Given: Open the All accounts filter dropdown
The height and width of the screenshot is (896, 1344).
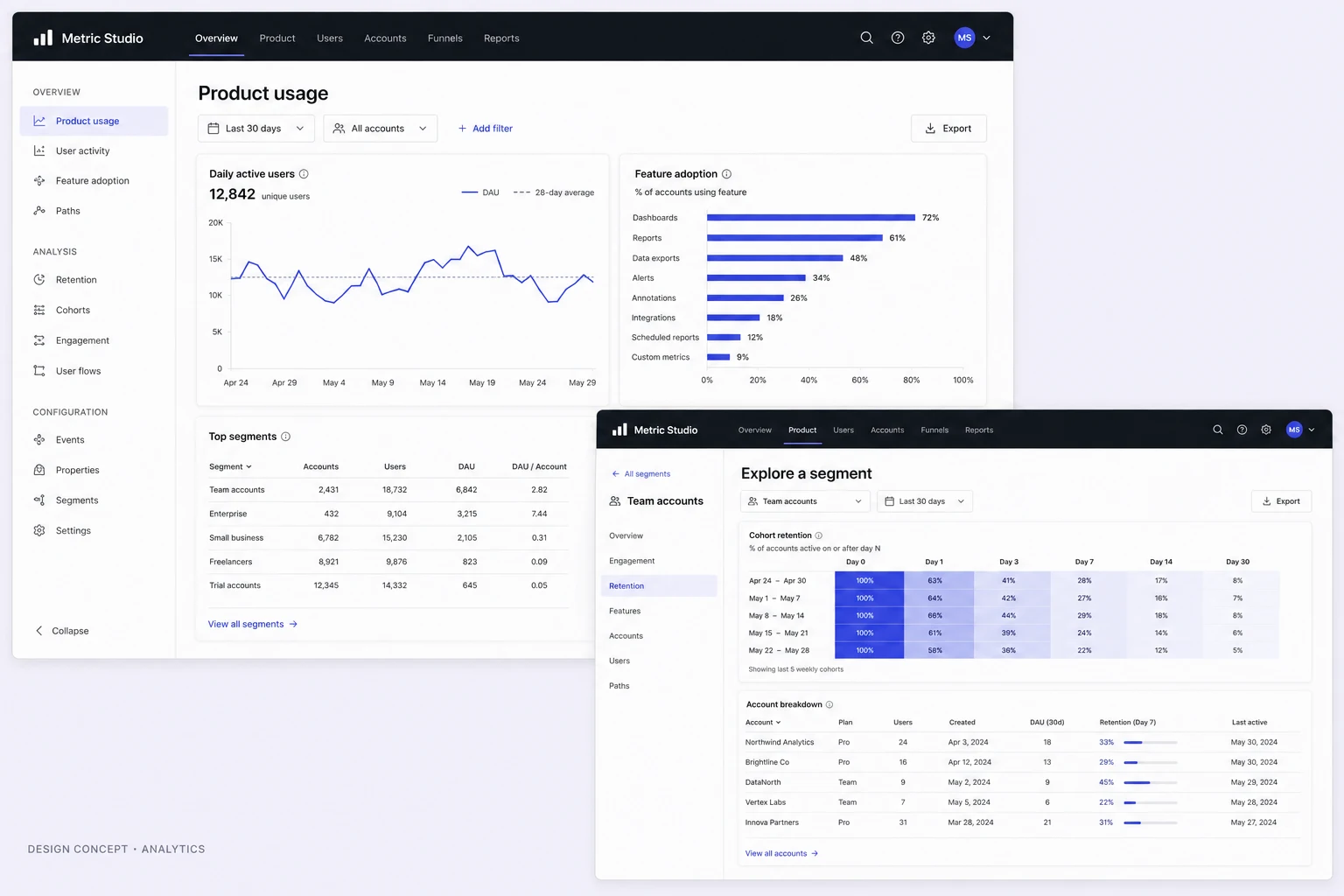Looking at the screenshot, I should pos(381,129).
